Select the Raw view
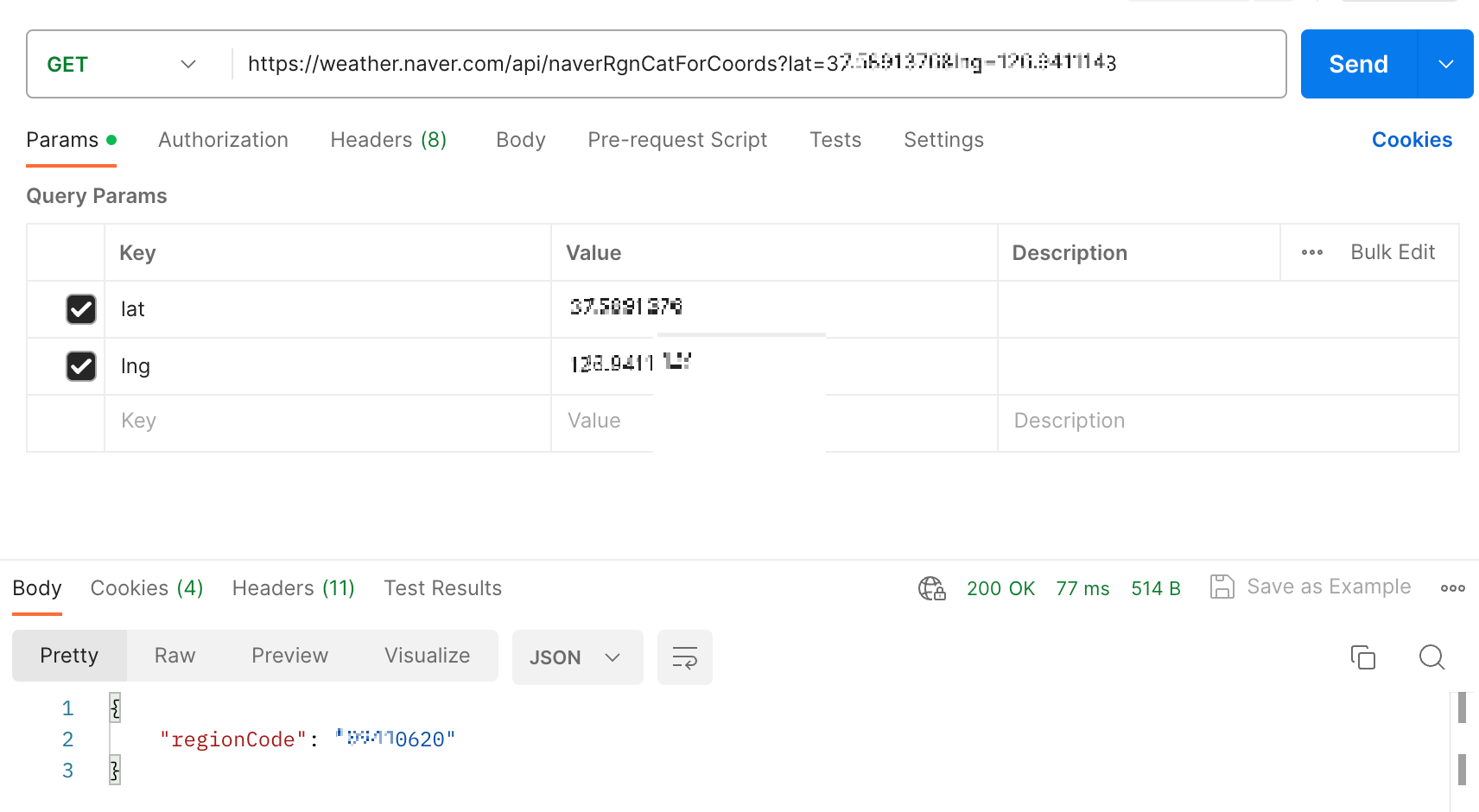This screenshot has height=812, width=1479. tap(175, 656)
